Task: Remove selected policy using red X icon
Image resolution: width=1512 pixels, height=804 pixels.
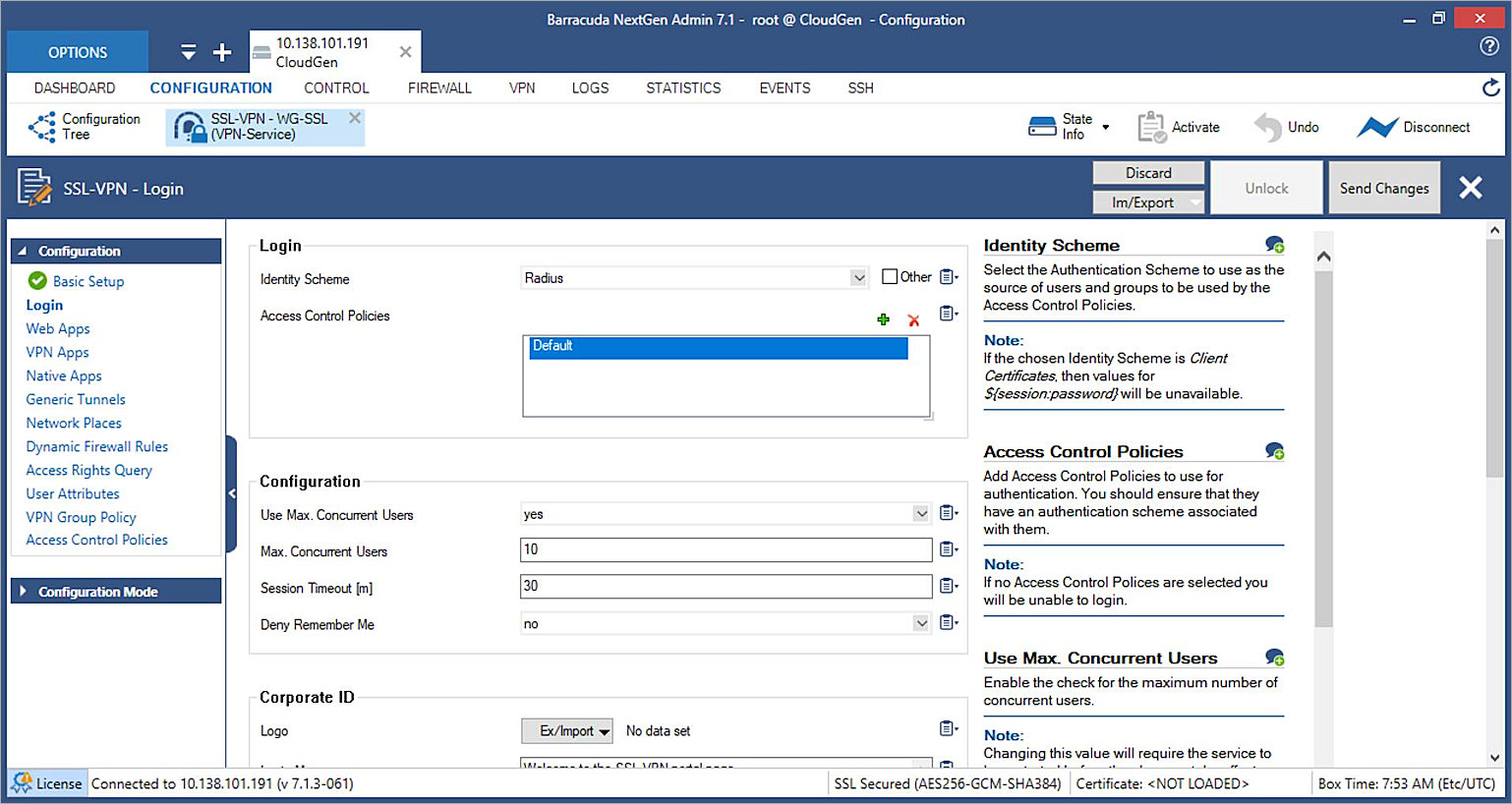Action: [x=913, y=319]
